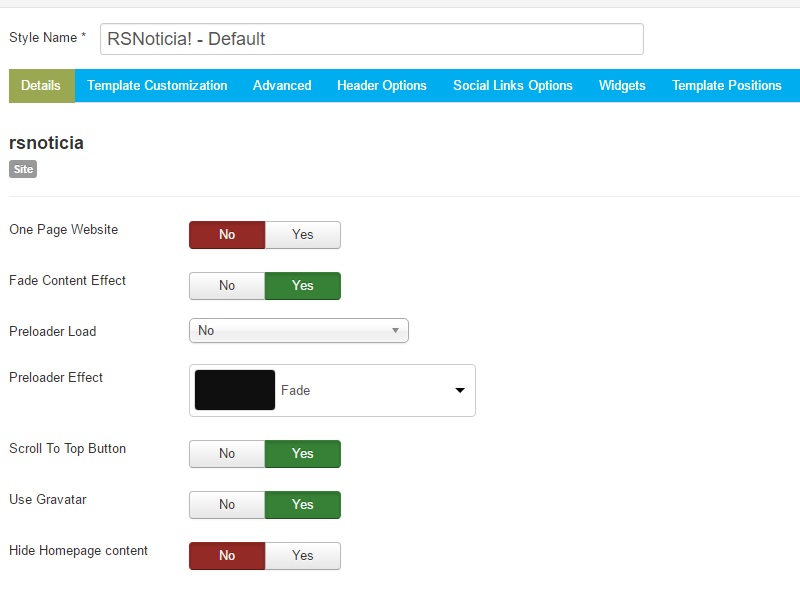Set Use Gravatar to Yes

[303, 505]
